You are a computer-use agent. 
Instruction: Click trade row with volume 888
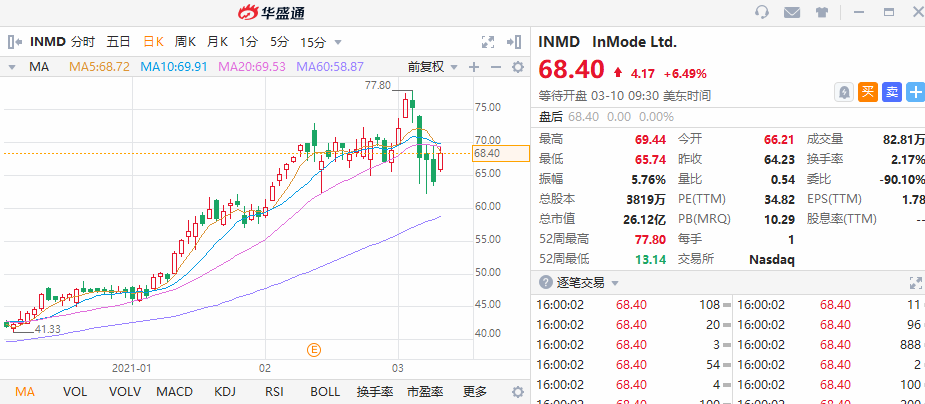point(829,344)
